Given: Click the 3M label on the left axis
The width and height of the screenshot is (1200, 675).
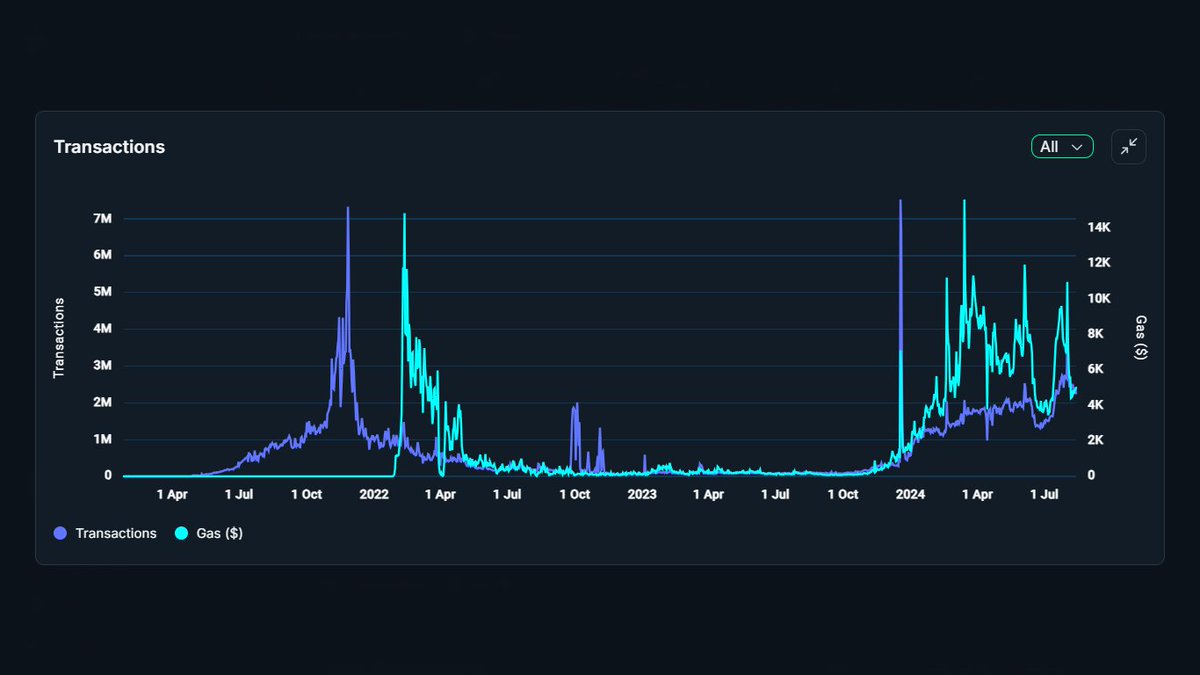Looking at the screenshot, I should (x=101, y=366).
